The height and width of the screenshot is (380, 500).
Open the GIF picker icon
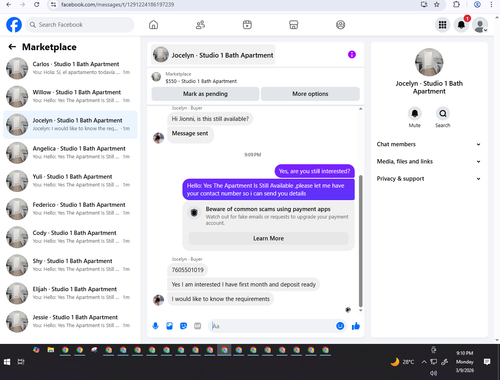[x=198, y=326]
